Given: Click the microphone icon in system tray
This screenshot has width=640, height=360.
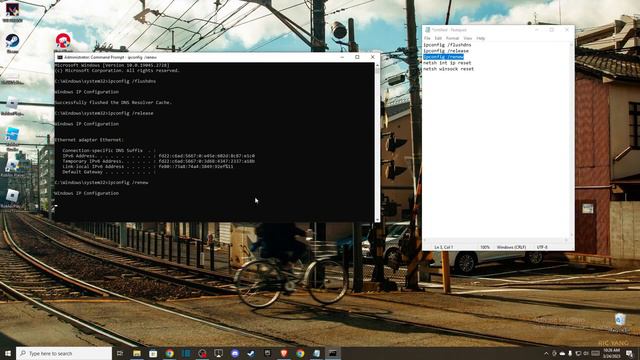Looking at the screenshot, I should [570, 353].
